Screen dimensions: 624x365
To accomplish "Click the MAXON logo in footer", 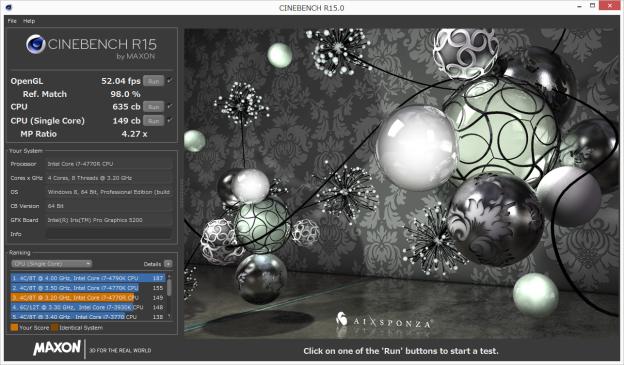I will pos(57,348).
